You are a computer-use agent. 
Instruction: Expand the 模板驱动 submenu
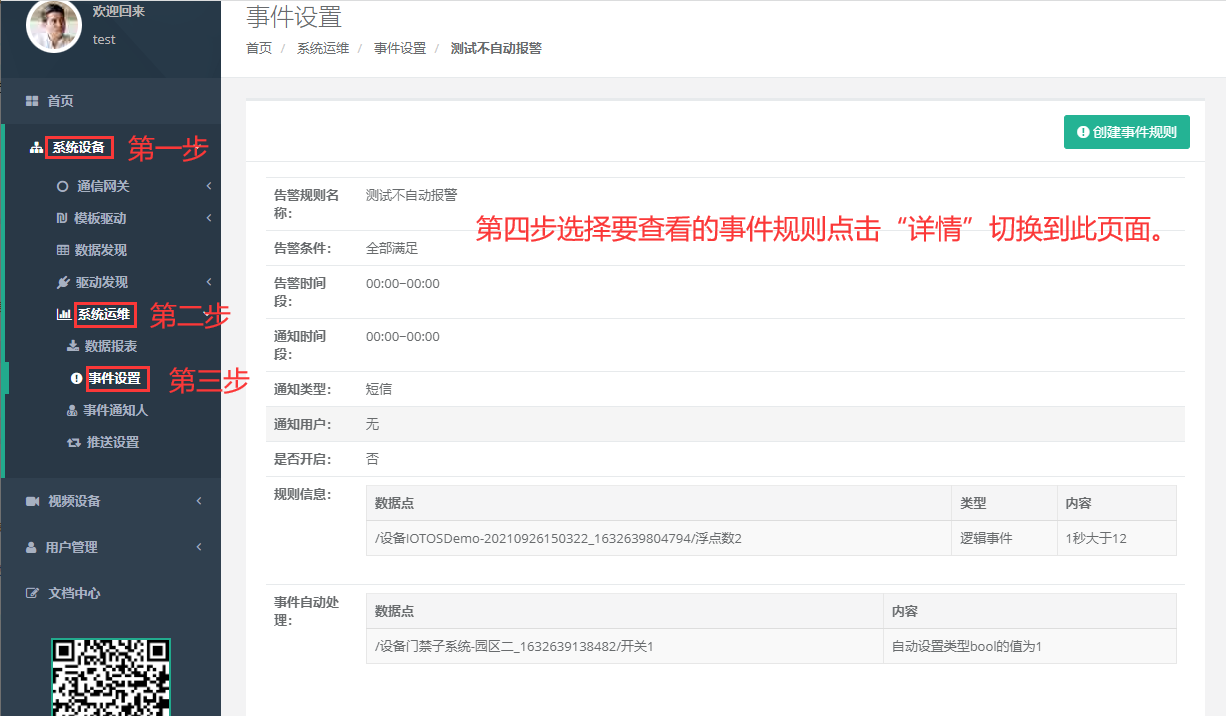(x=208, y=217)
